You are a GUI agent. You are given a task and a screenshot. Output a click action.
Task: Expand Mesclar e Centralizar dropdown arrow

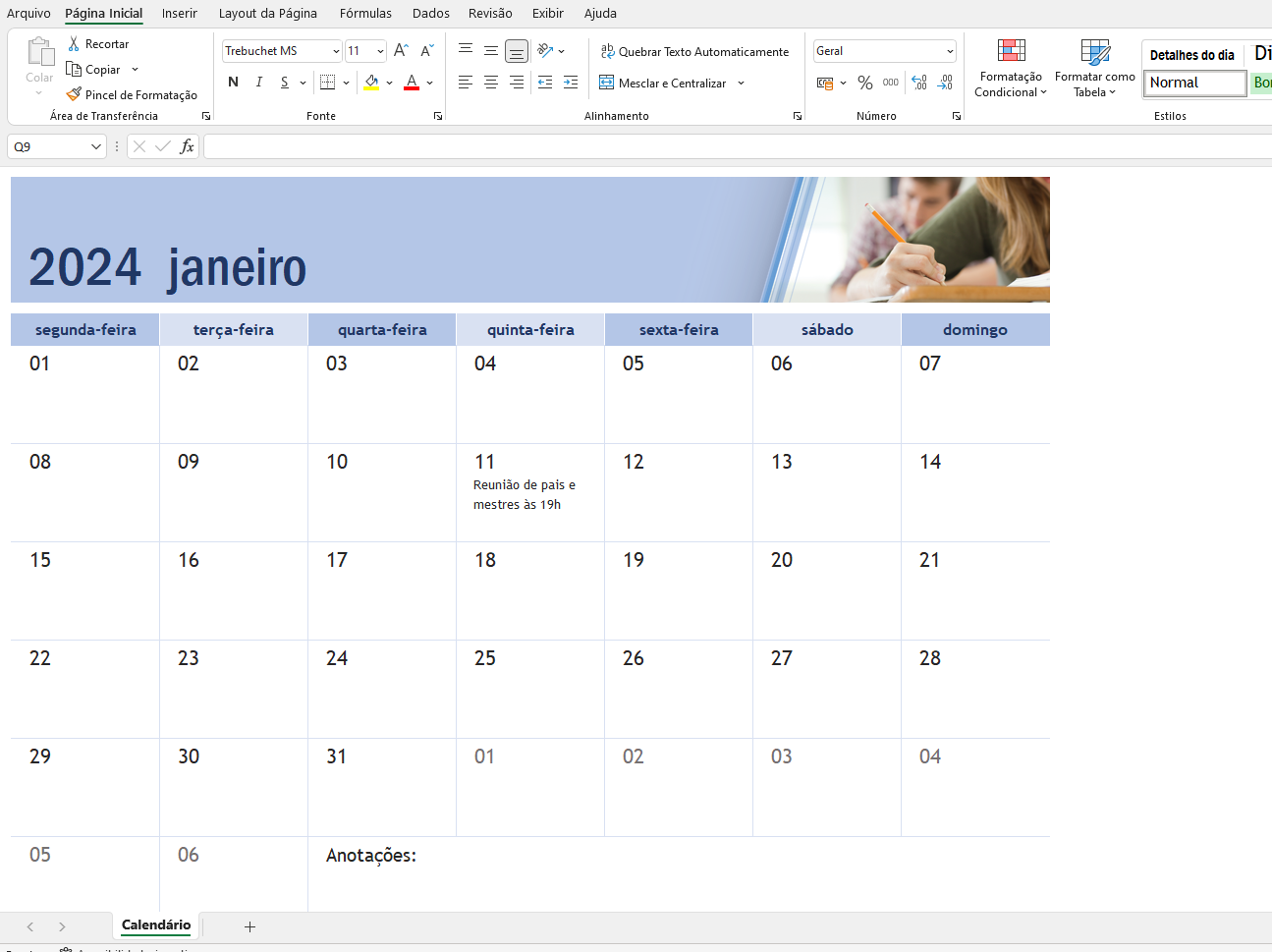click(742, 84)
